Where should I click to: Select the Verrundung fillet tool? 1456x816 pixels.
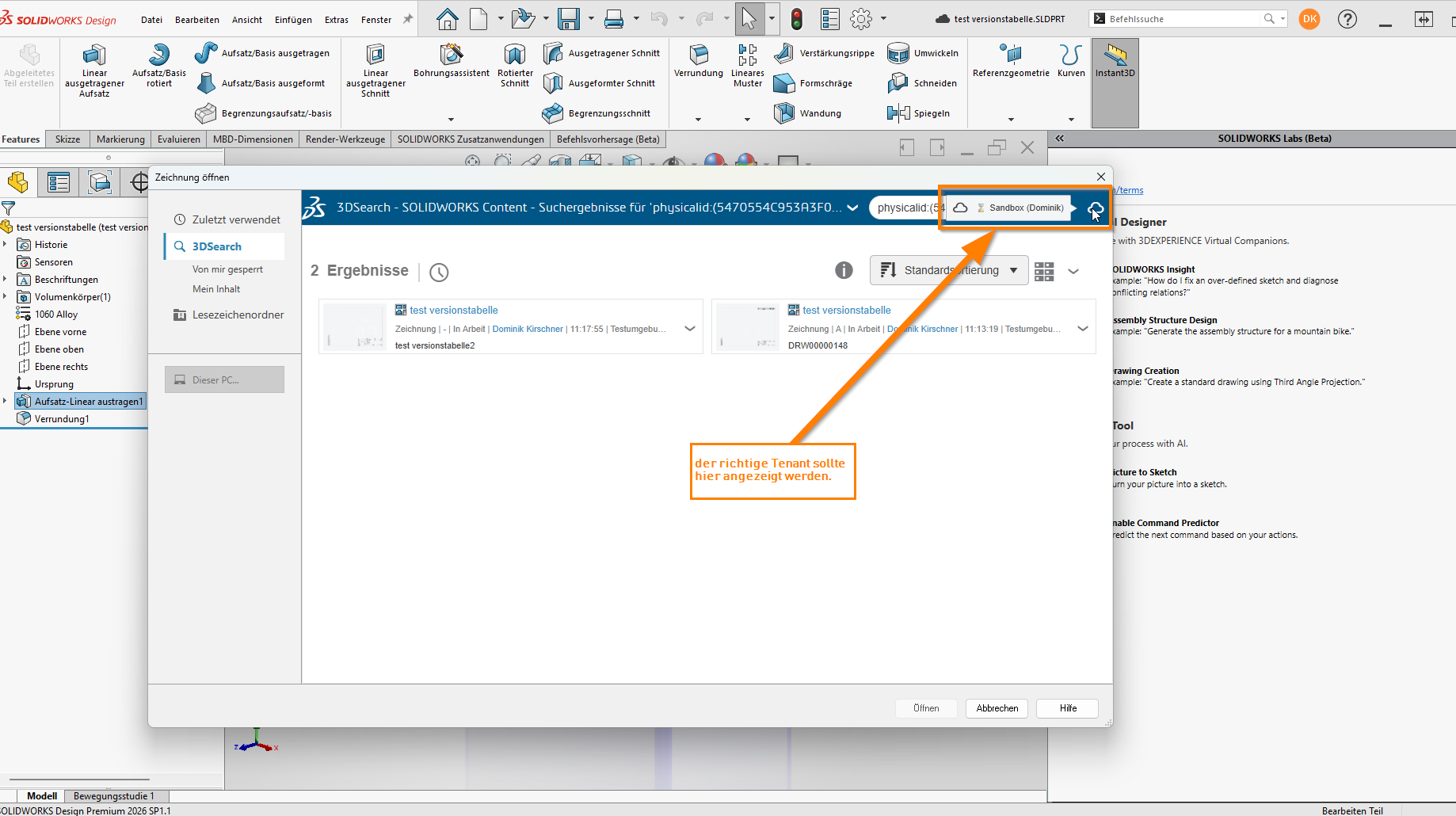699,62
